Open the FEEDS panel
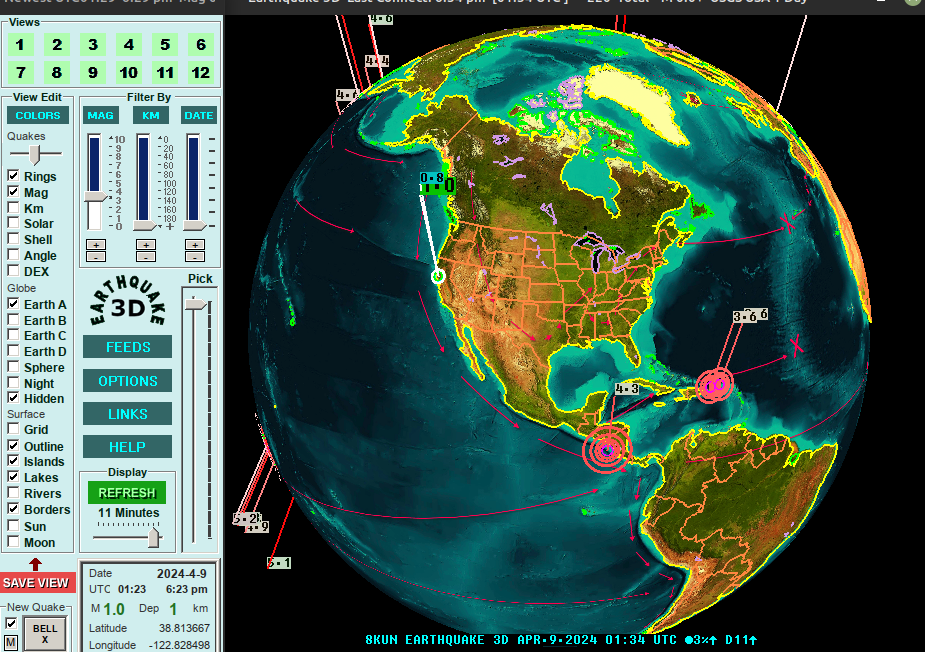 127,347
